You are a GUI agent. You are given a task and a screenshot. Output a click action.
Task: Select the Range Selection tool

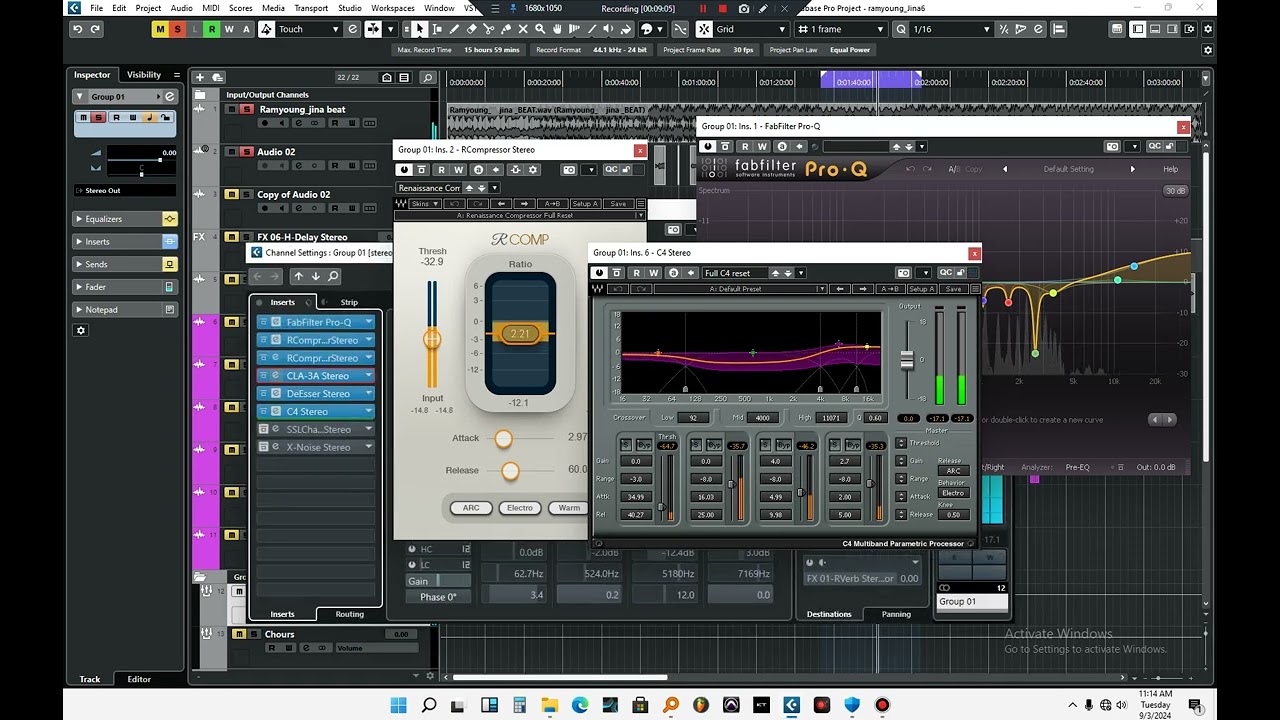437,29
